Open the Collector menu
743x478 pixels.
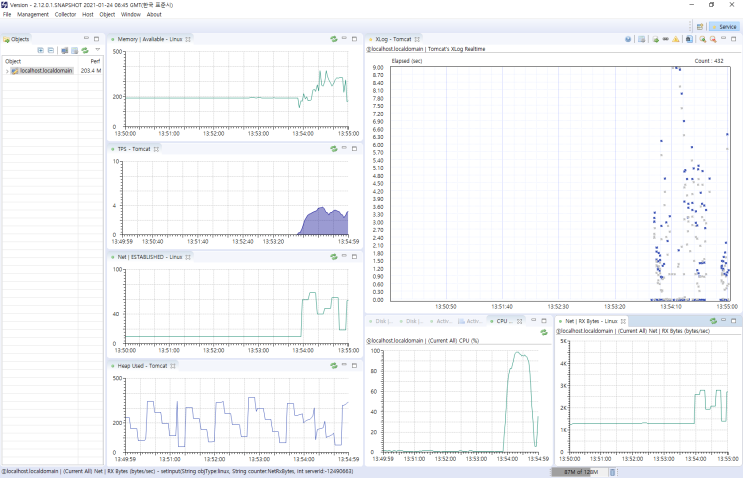point(65,15)
